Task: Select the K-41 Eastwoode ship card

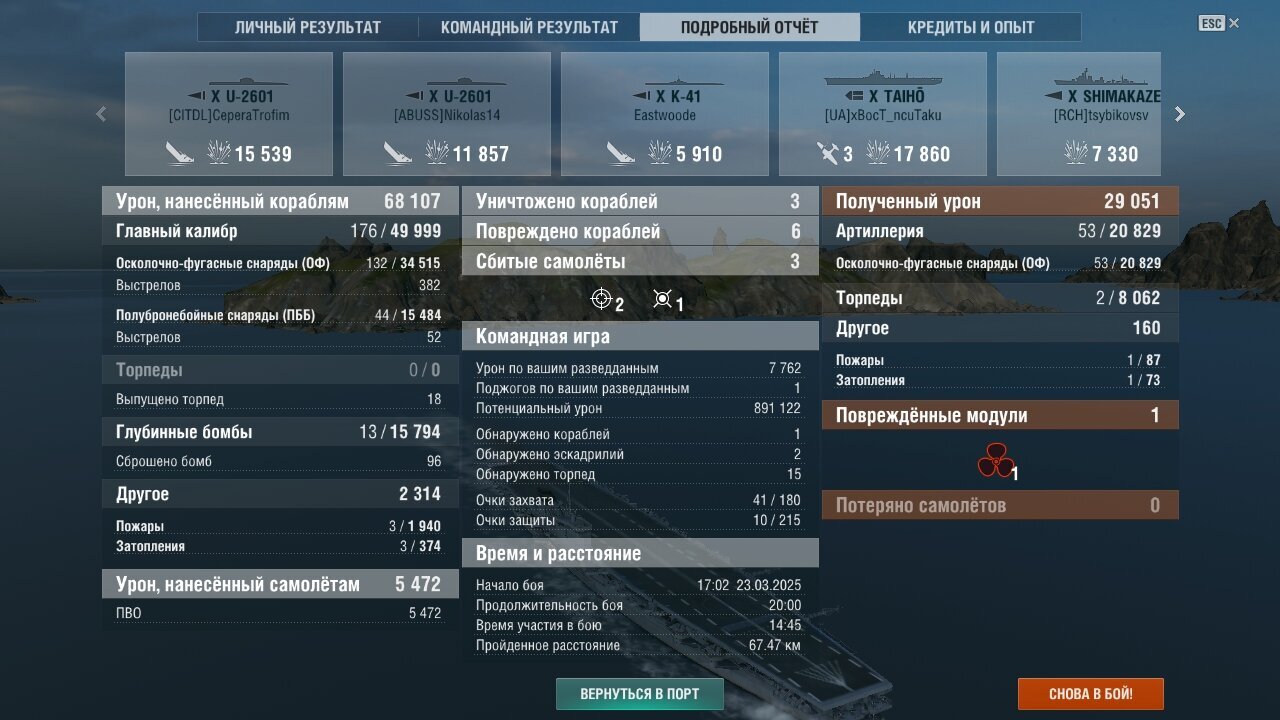Action: click(x=665, y=114)
